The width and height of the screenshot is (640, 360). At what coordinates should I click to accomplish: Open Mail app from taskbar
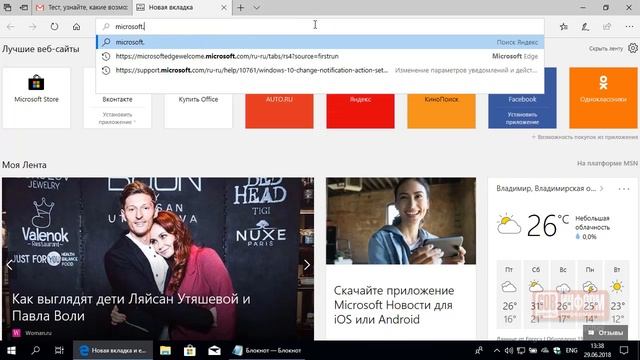point(214,350)
